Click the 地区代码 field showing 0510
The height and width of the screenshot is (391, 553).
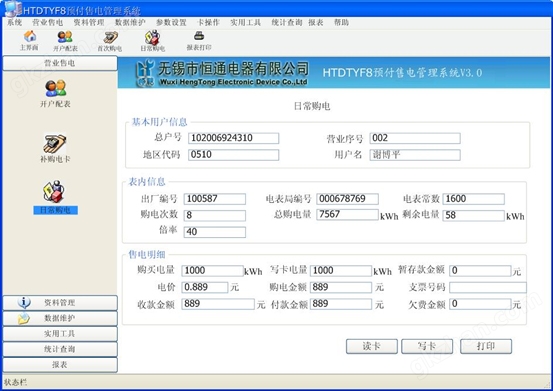[233, 155]
